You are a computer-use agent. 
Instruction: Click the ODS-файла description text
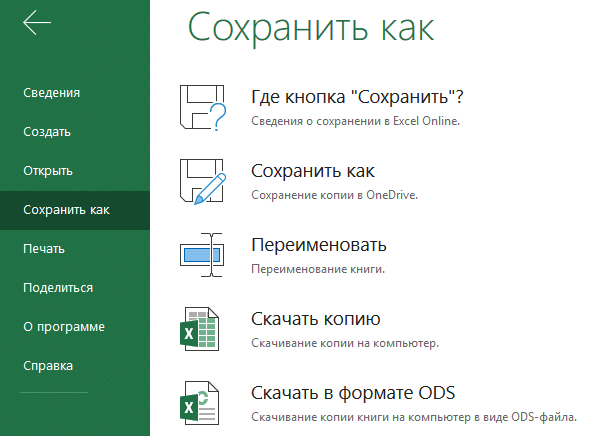(x=414, y=417)
